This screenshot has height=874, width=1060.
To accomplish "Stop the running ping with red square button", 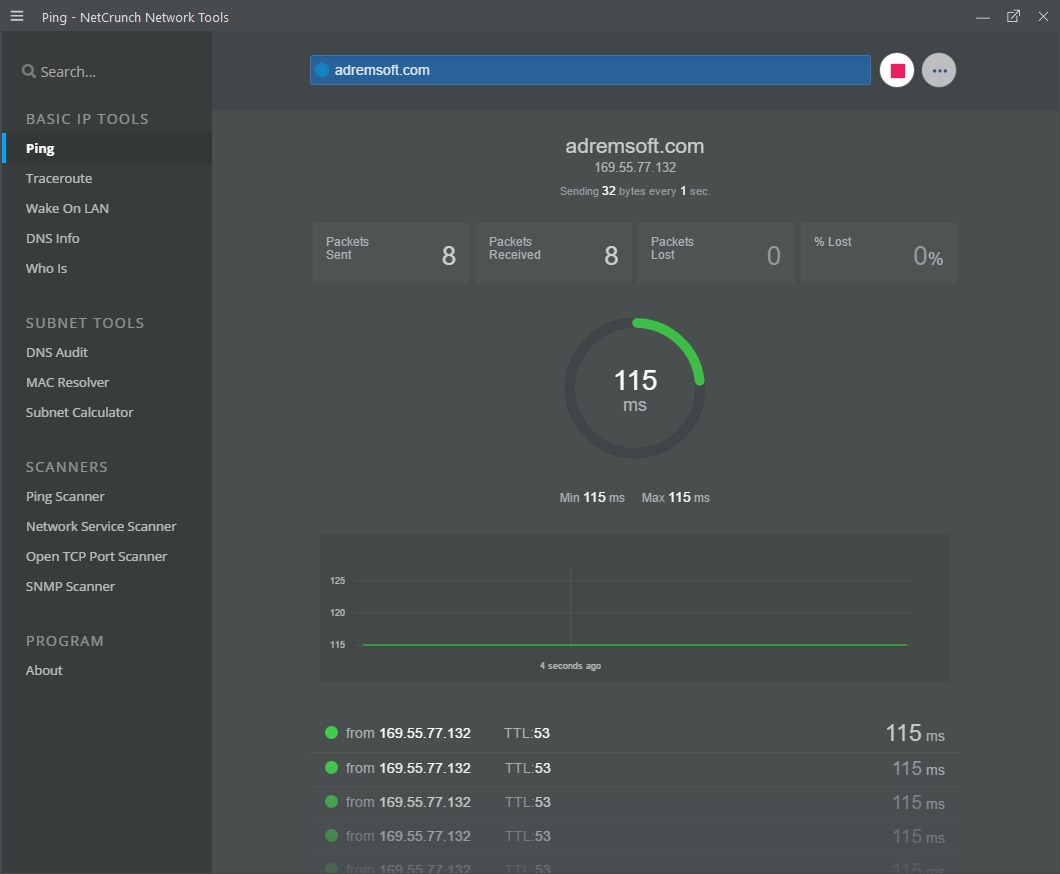I will [x=897, y=70].
